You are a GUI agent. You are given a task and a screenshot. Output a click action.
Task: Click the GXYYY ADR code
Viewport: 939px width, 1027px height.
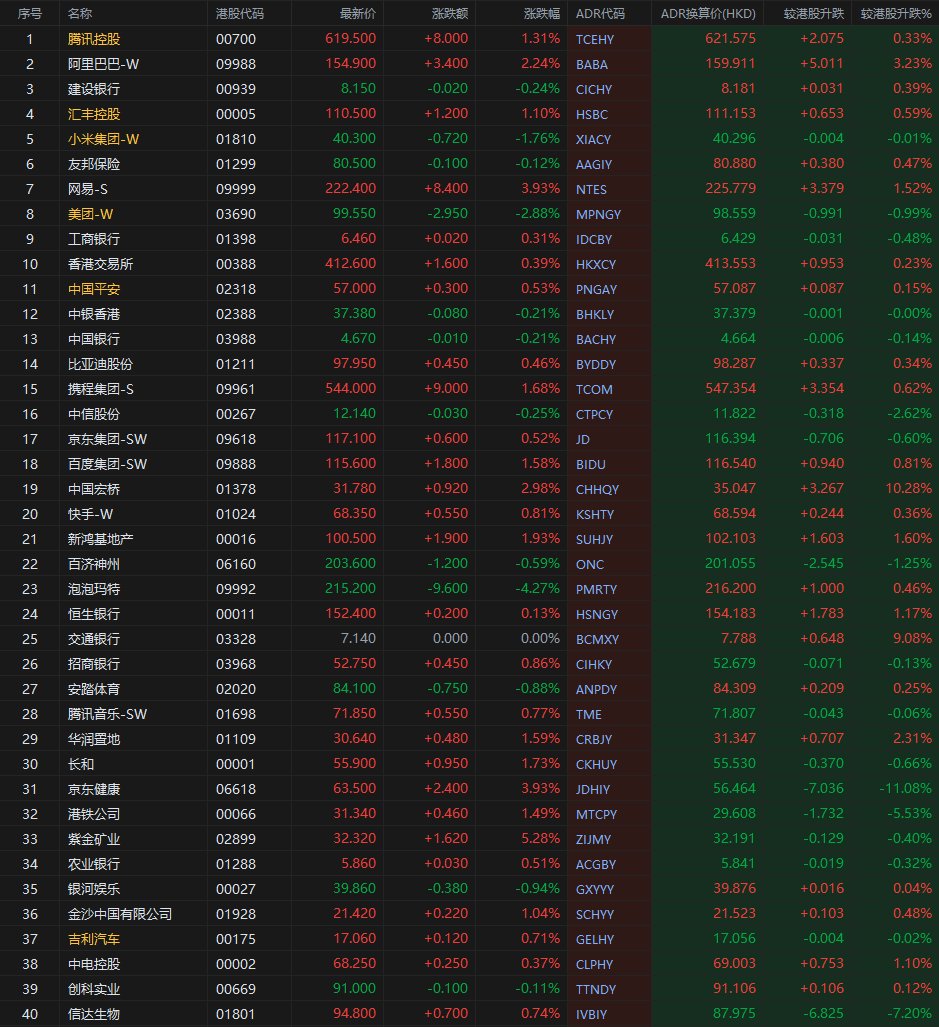pos(595,889)
